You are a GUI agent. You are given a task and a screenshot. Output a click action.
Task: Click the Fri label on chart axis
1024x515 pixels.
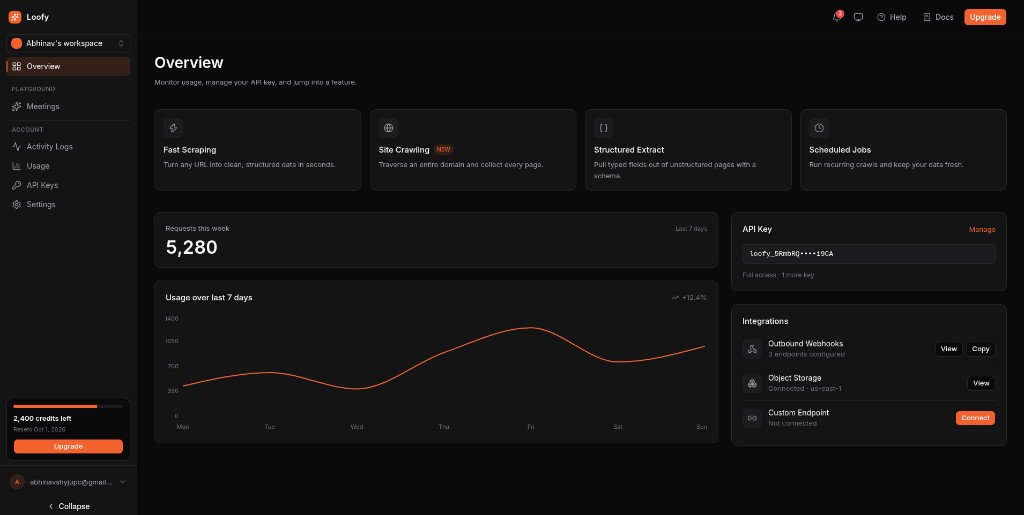(x=531, y=427)
